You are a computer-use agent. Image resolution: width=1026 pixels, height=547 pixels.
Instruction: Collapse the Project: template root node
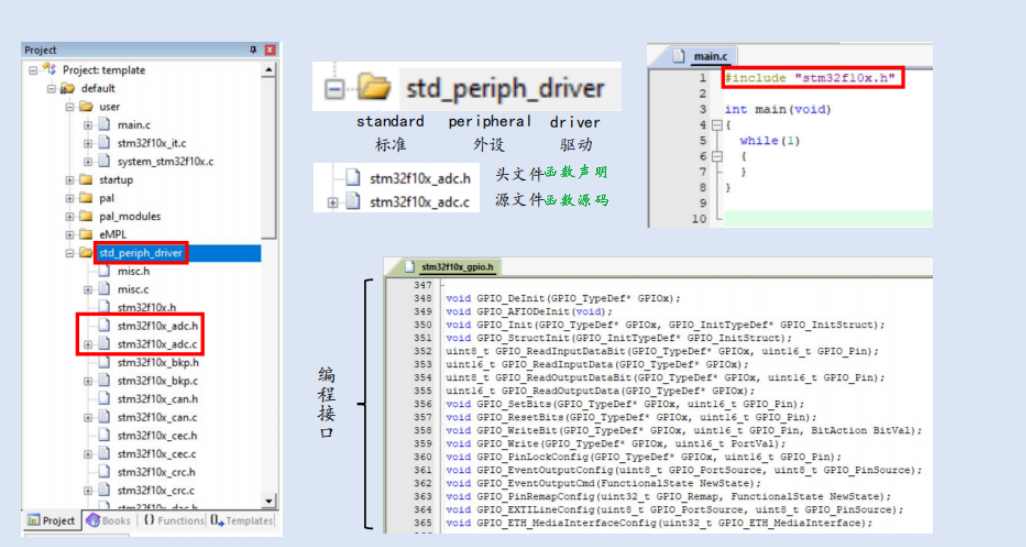pos(33,70)
